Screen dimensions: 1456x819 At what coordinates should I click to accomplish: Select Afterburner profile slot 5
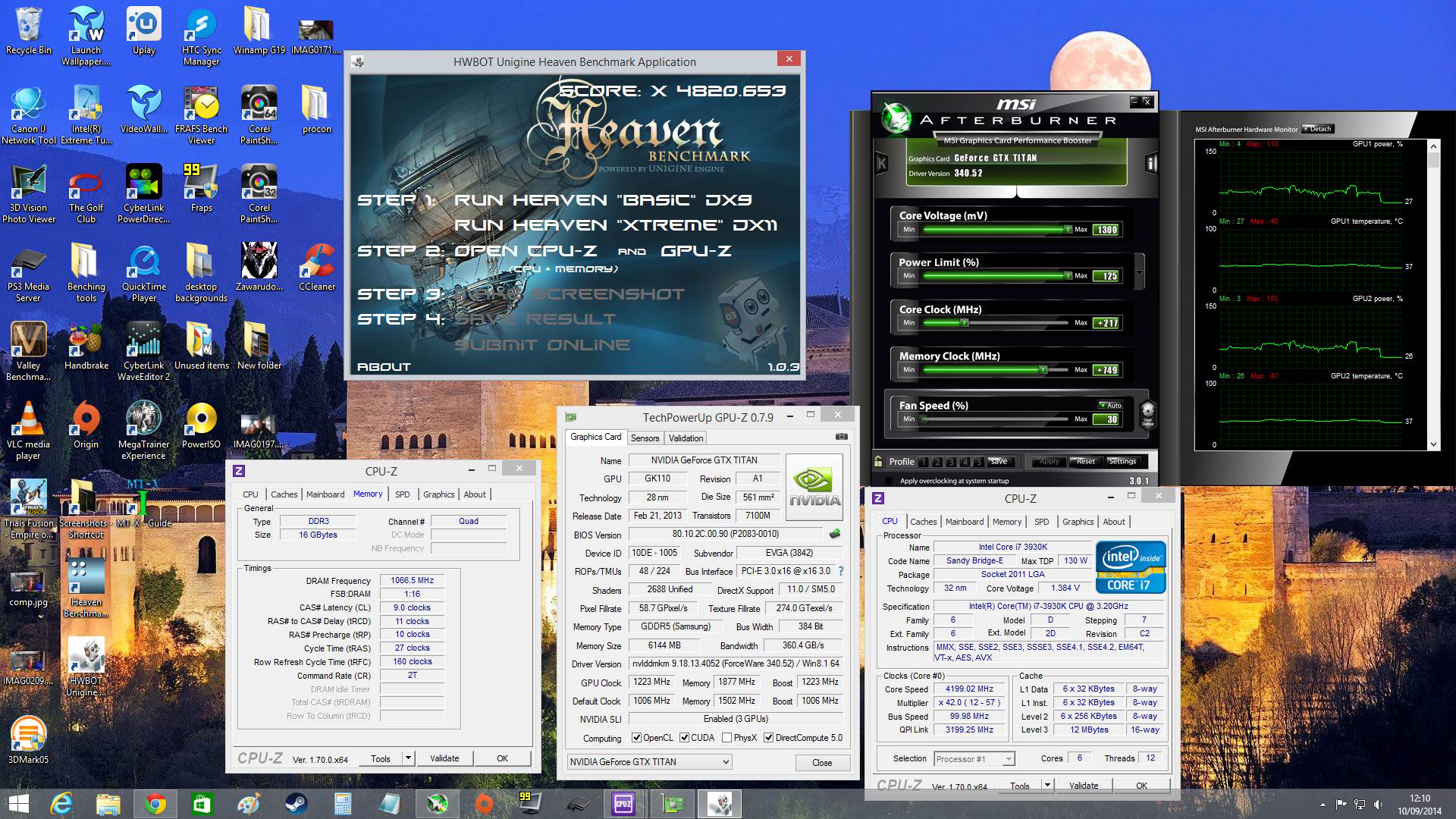979,462
